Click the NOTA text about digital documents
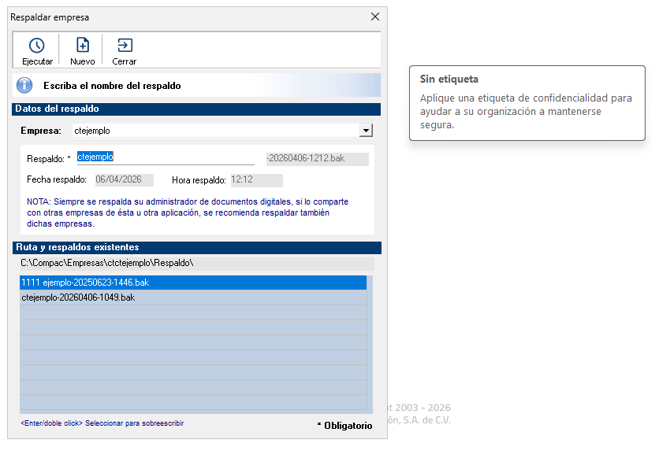The width and height of the screenshot is (670, 458). [x=188, y=213]
